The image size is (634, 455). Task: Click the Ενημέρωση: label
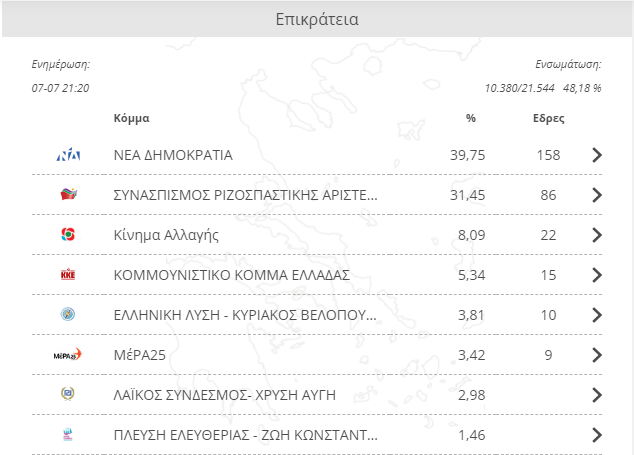[x=61, y=65]
